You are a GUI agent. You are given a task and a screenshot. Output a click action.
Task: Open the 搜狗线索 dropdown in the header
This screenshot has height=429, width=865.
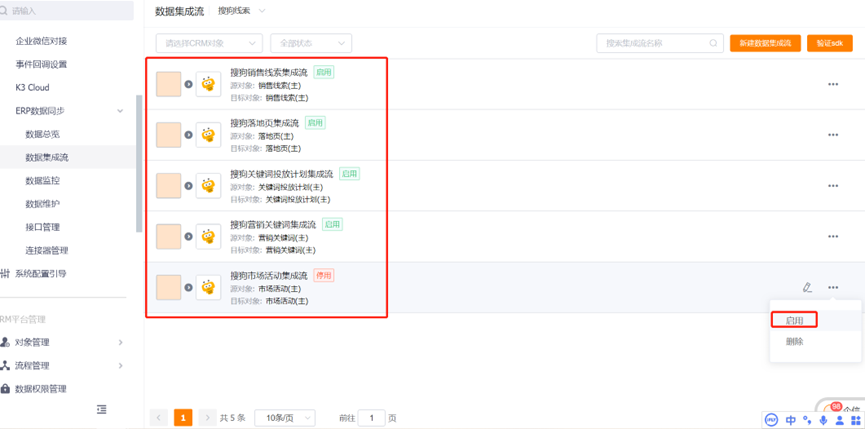(241, 11)
